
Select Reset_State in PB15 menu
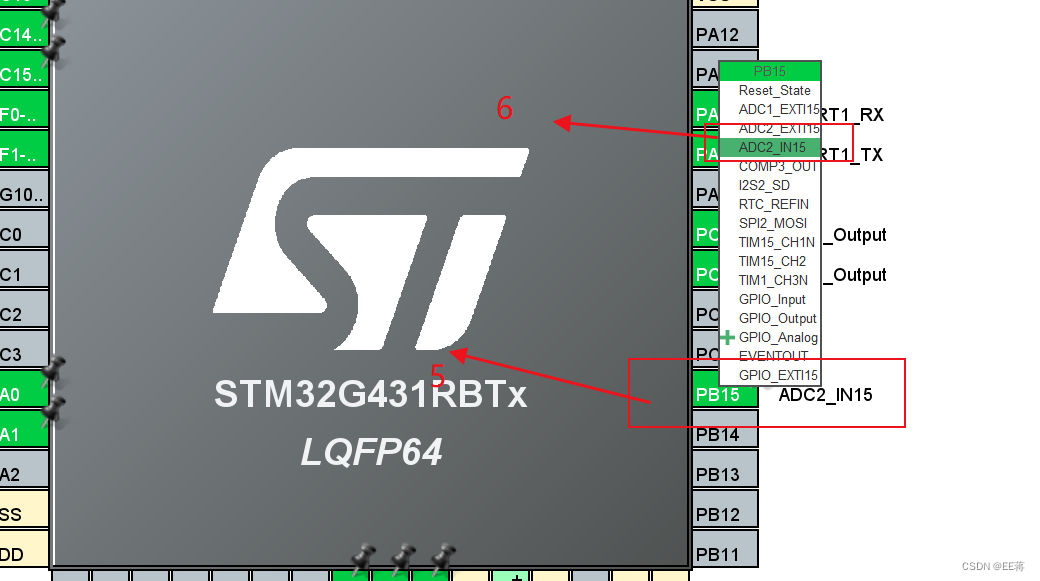point(774,90)
